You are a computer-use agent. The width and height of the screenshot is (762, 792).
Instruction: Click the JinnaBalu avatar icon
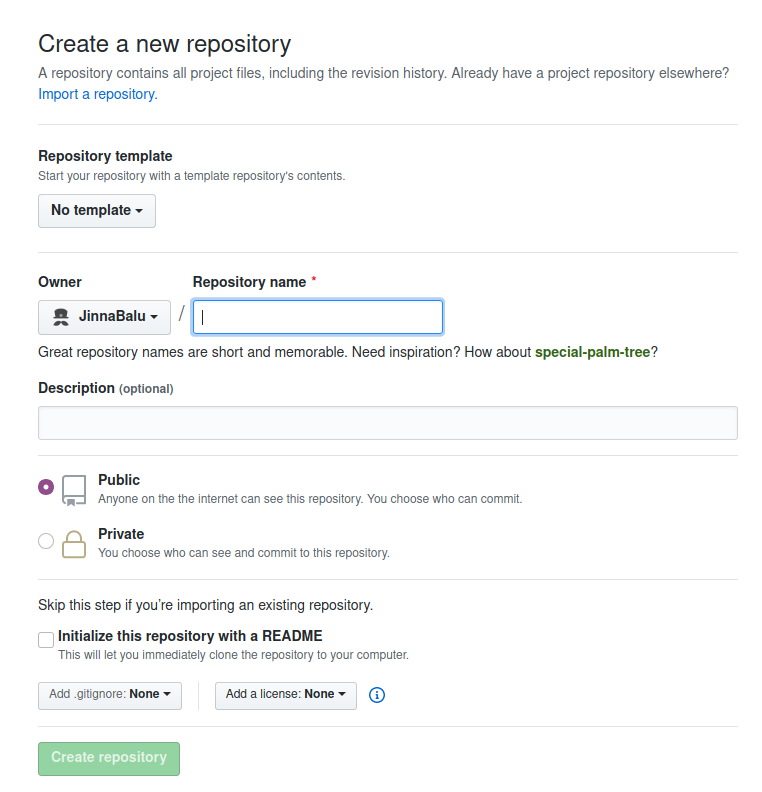(61, 317)
